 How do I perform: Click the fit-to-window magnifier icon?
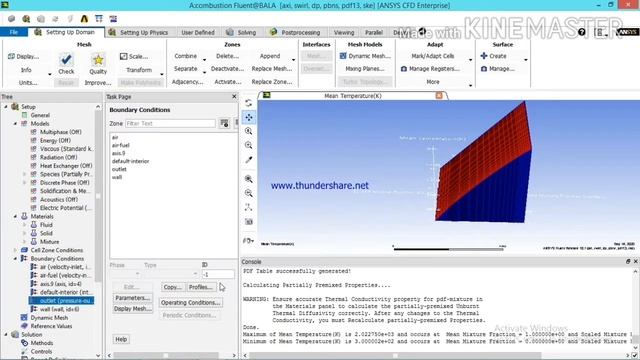(x=249, y=179)
